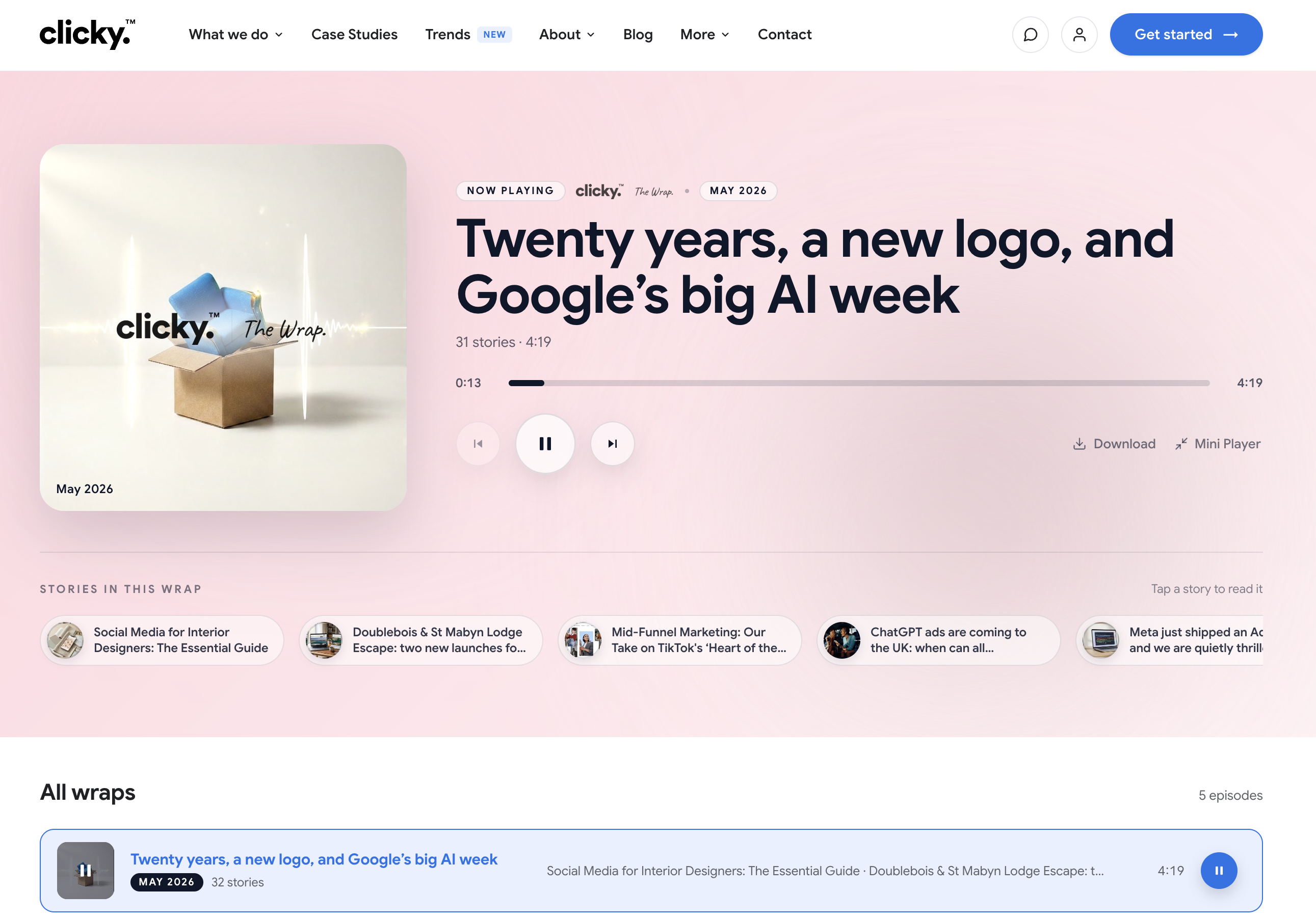Click the elapsed time 0:13
This screenshot has width=1316, height=919.
click(468, 383)
